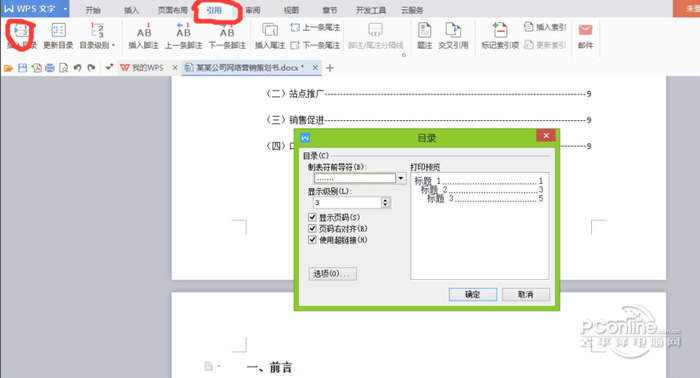
Task: Click Mark Index Entry (标记索引项) icon
Action: pyautogui.click(x=500, y=30)
